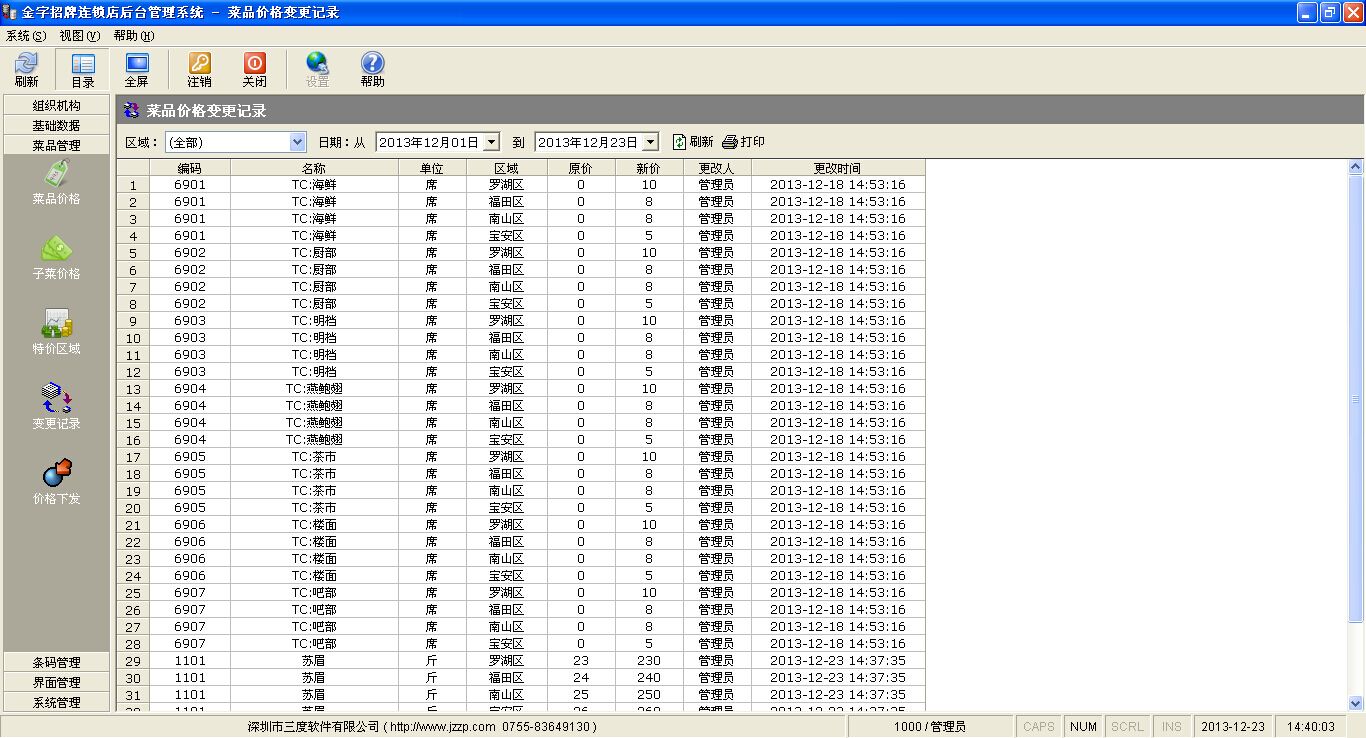This screenshot has width=1366, height=738.
Task: Open the 系统(S) menu
Action: [x=26, y=35]
